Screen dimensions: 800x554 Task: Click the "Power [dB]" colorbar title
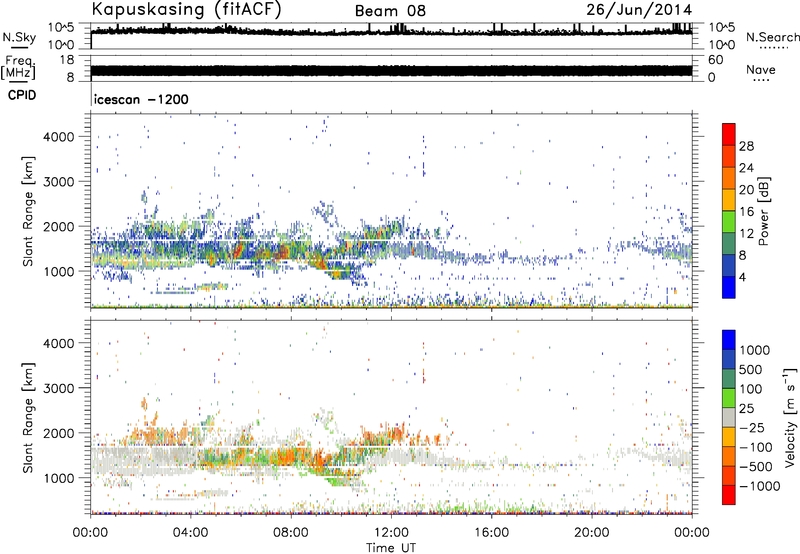764,211
